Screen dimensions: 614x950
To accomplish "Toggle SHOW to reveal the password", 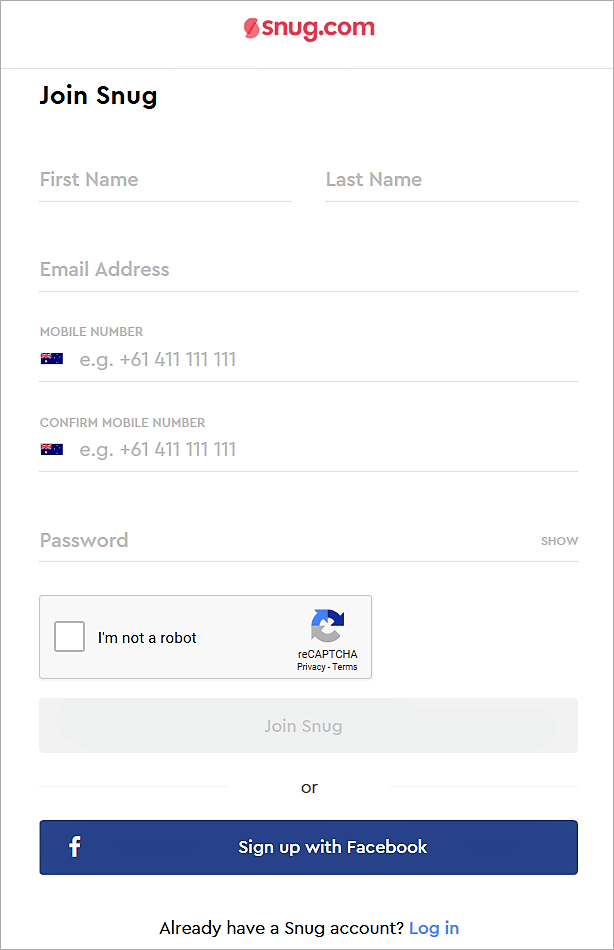I will 559,540.
